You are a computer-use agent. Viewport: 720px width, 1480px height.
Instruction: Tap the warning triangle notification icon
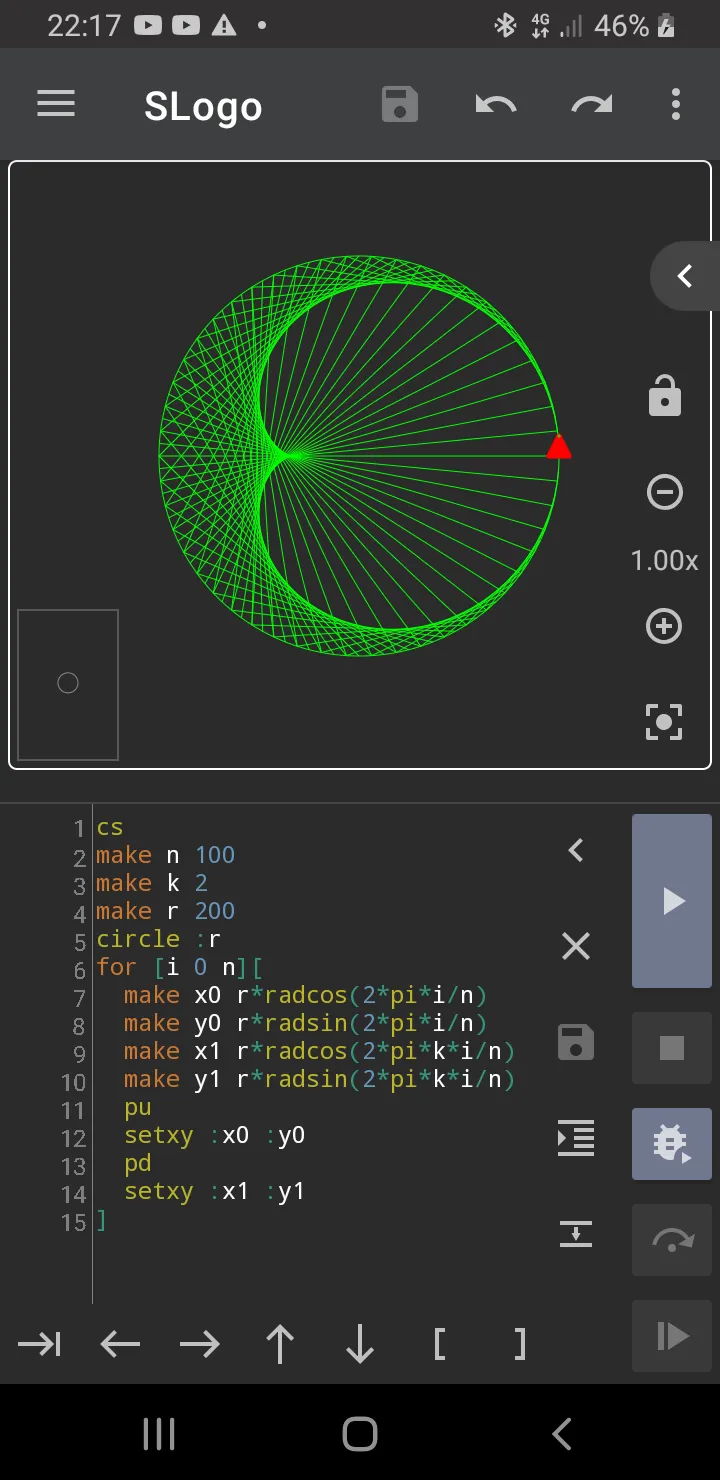tap(224, 26)
